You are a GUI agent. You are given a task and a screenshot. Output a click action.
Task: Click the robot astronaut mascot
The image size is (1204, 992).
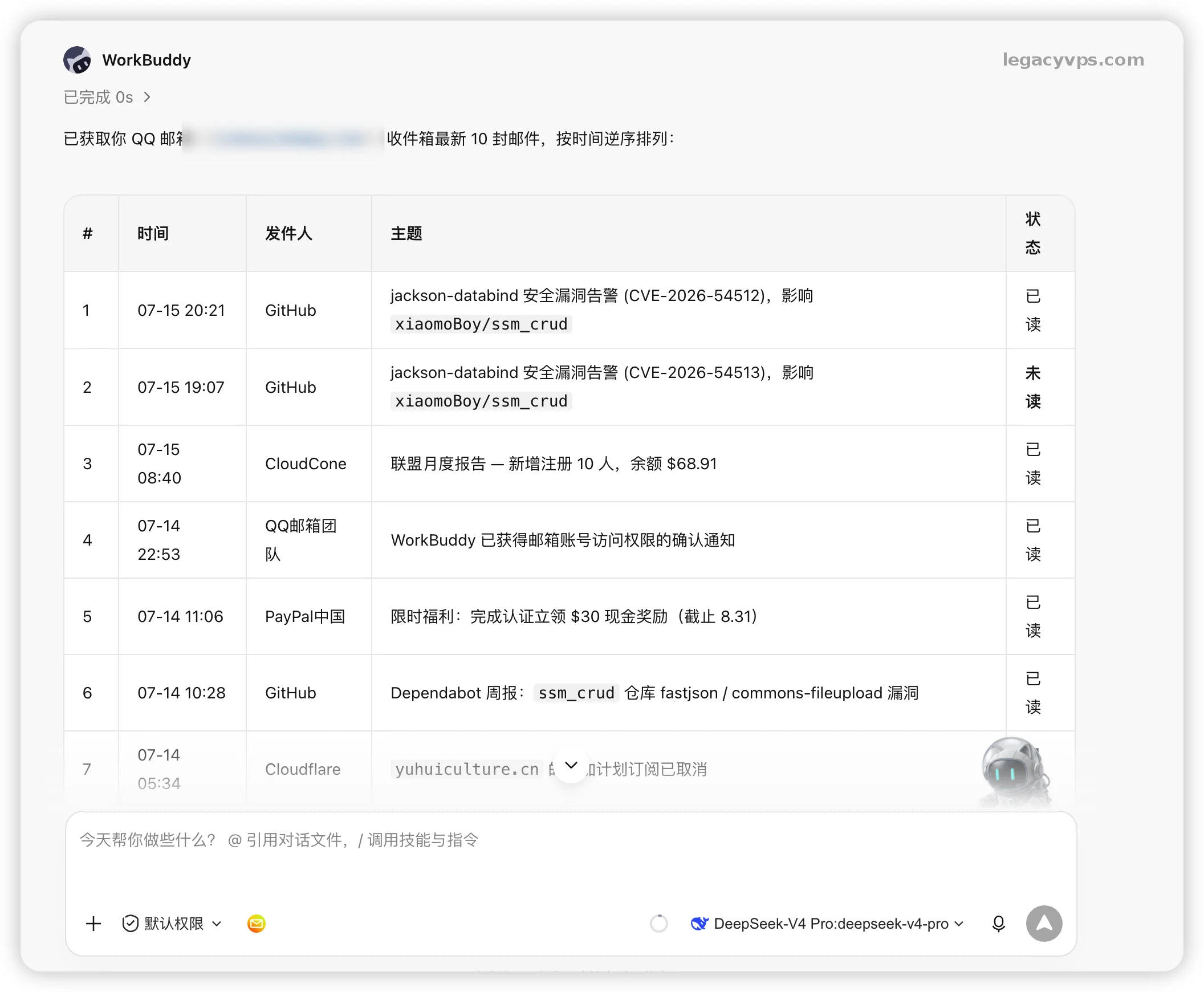click(1015, 771)
